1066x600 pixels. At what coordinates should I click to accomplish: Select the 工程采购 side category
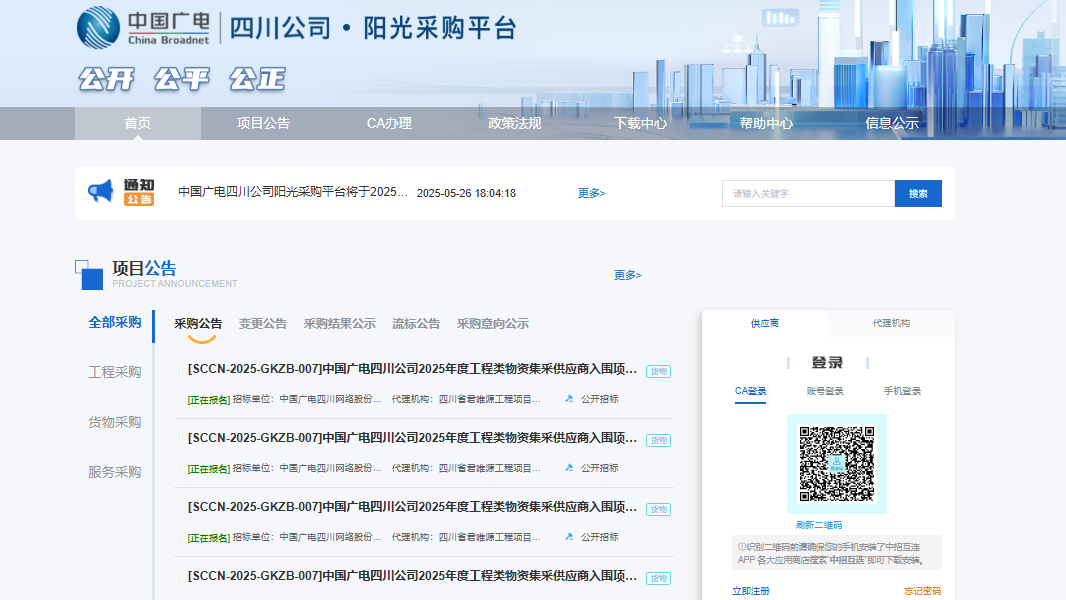click(x=115, y=372)
